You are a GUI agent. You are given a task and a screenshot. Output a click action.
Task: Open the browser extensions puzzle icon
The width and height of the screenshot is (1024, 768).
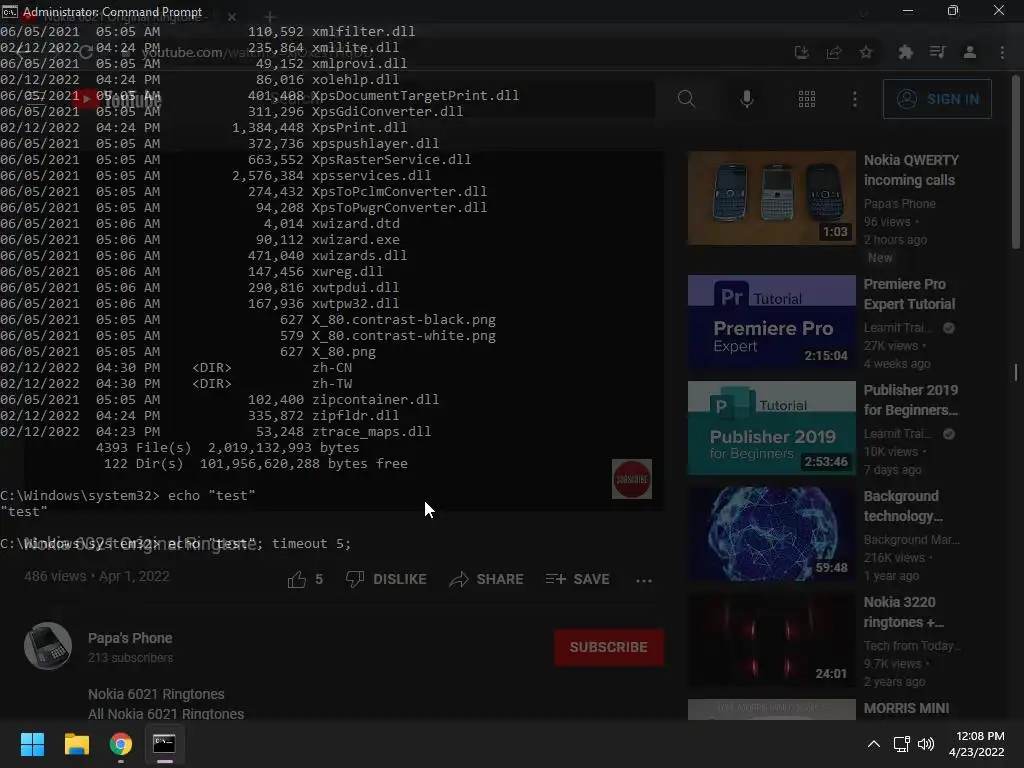click(905, 52)
